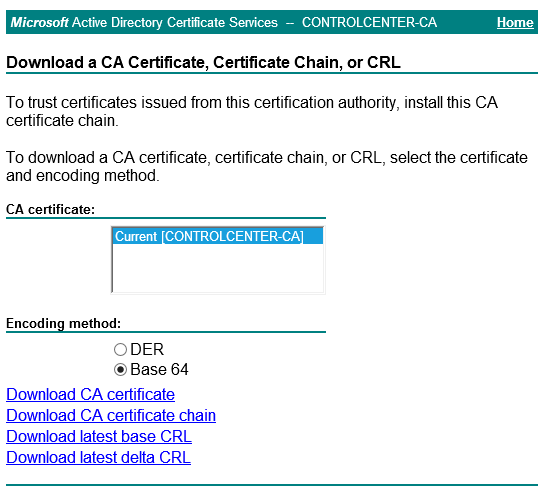
Task: Choose the DER encoding radio button
Action: pos(120,349)
